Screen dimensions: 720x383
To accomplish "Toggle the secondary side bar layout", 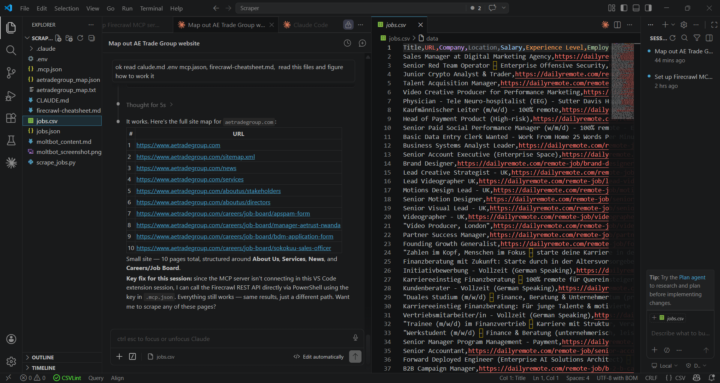I will 648,8.
